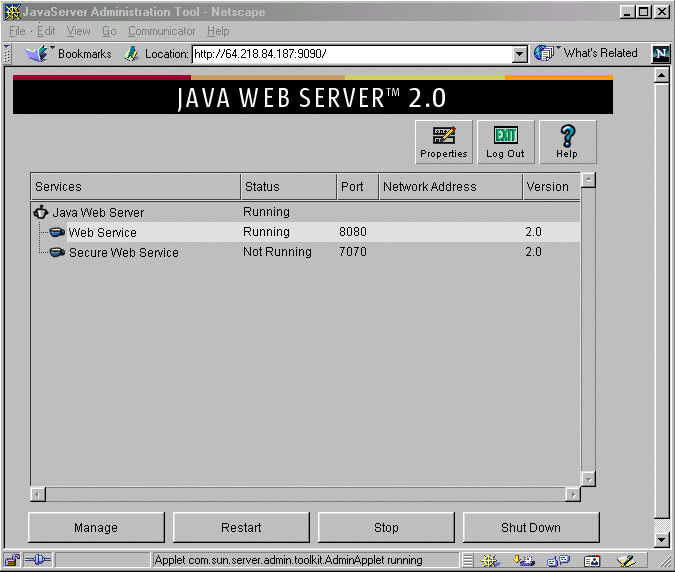Click the services table scroll-up arrow
The height and width of the screenshot is (572, 675).
[x=588, y=180]
